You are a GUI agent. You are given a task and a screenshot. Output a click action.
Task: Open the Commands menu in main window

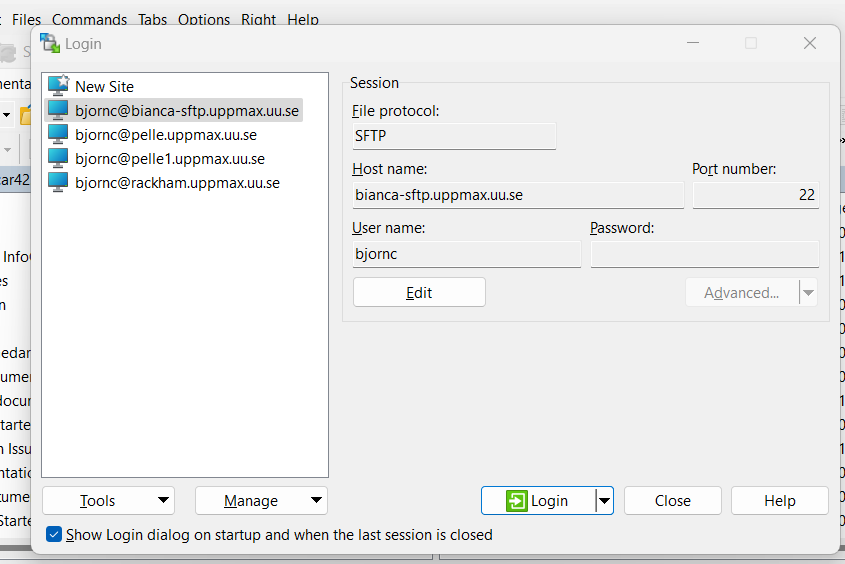(x=89, y=19)
